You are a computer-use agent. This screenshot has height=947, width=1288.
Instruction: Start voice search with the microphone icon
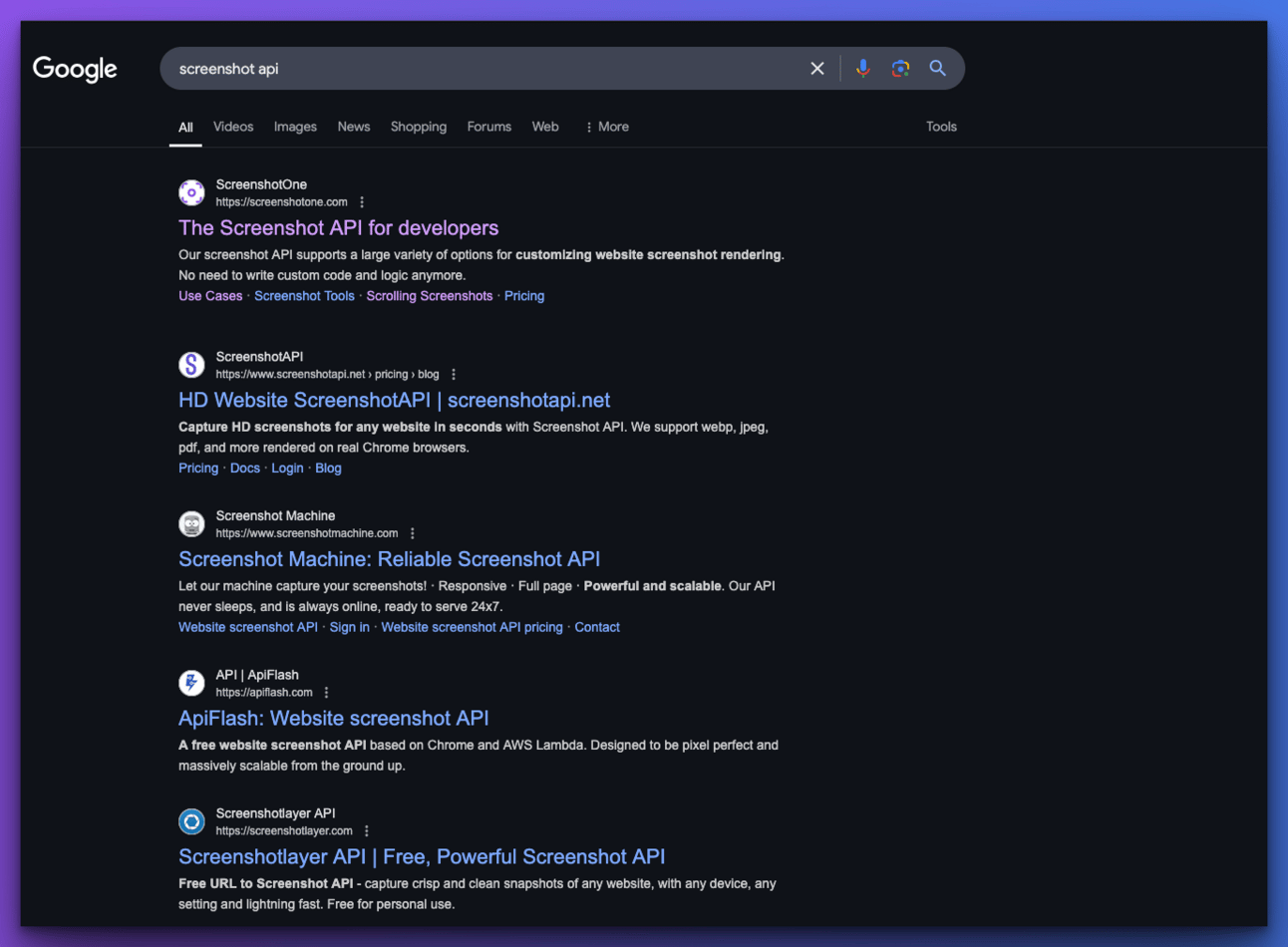click(x=863, y=69)
